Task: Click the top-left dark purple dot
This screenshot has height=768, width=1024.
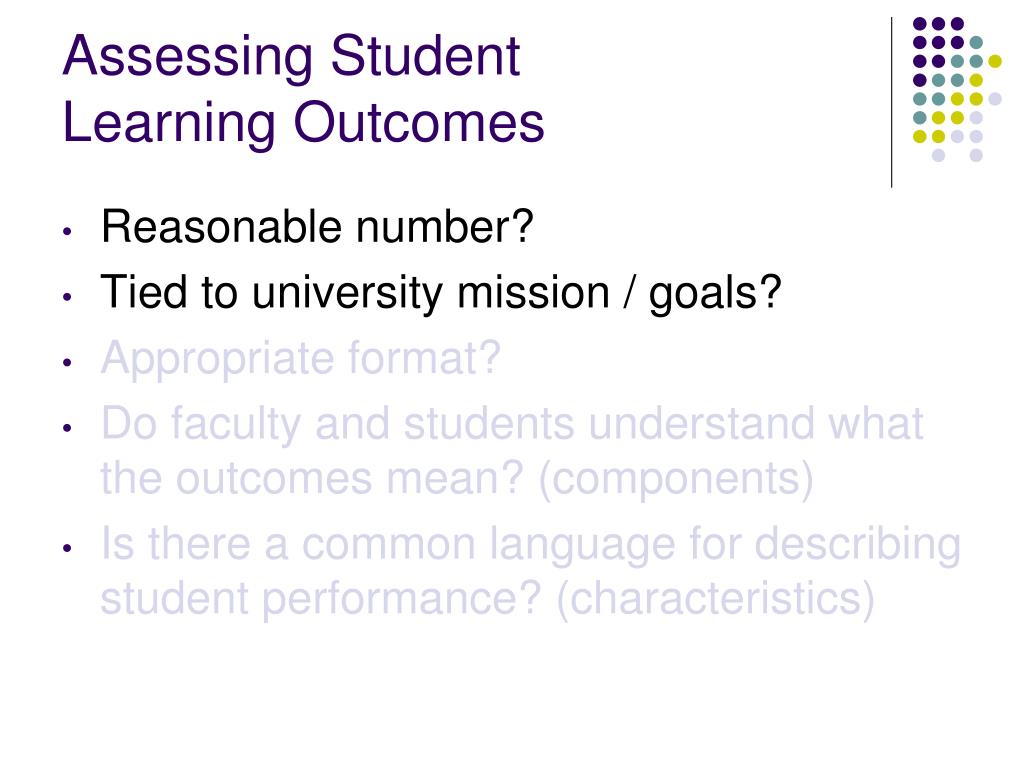Action: coord(920,24)
